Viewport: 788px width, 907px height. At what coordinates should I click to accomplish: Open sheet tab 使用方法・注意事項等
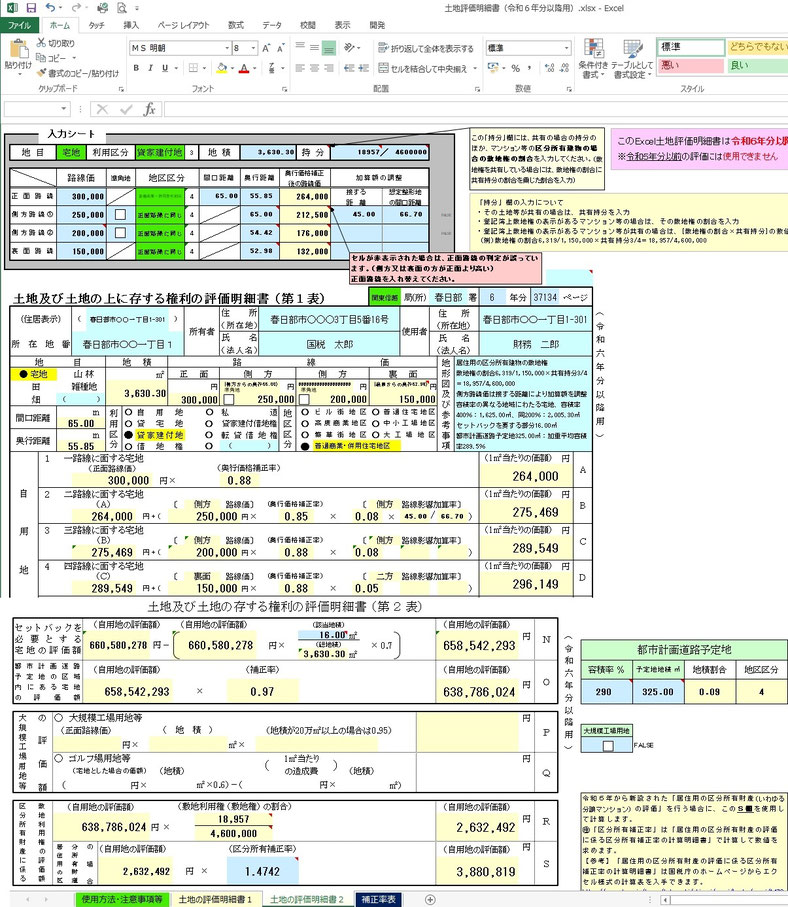click(x=122, y=899)
